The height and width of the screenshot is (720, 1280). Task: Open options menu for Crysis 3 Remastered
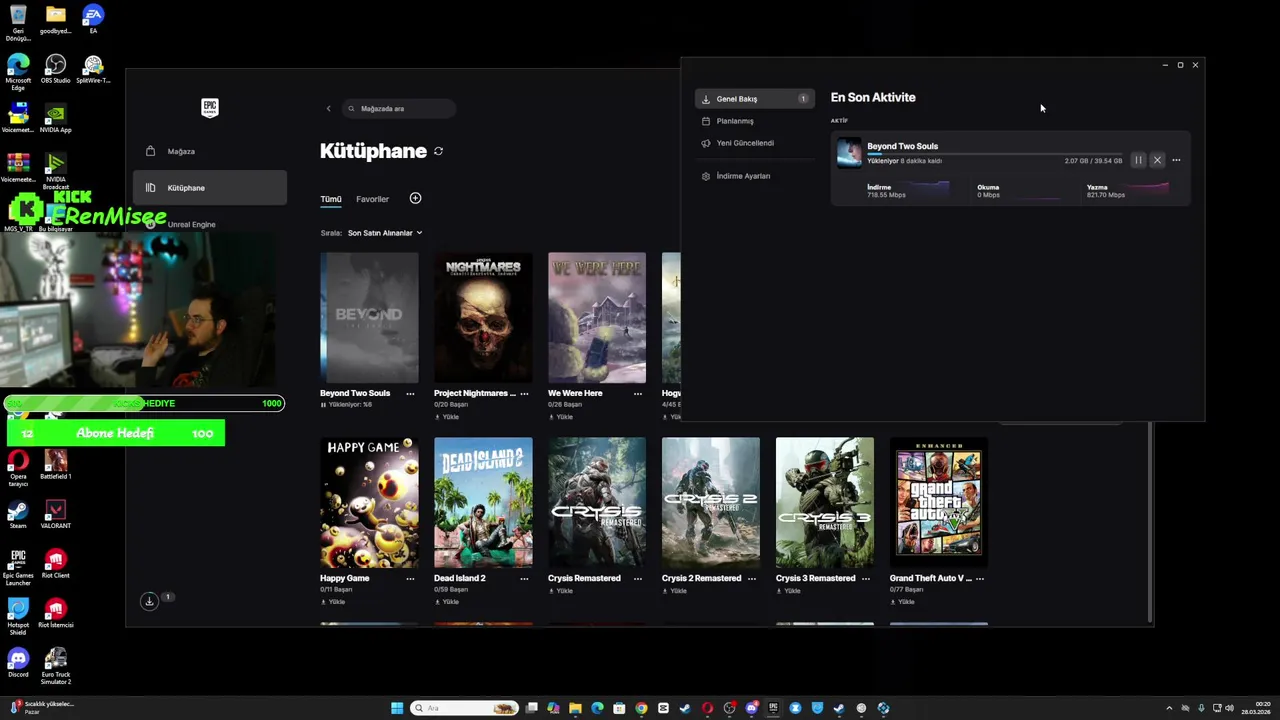point(866,578)
